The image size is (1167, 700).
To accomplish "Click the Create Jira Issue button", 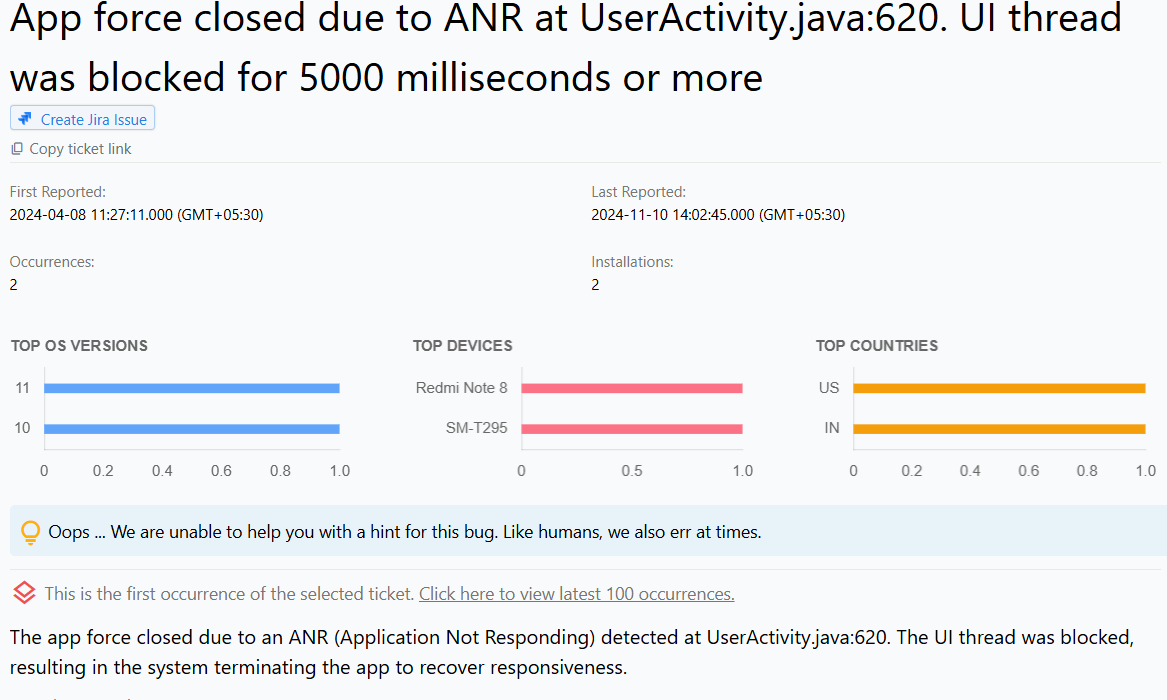I will 82,117.
